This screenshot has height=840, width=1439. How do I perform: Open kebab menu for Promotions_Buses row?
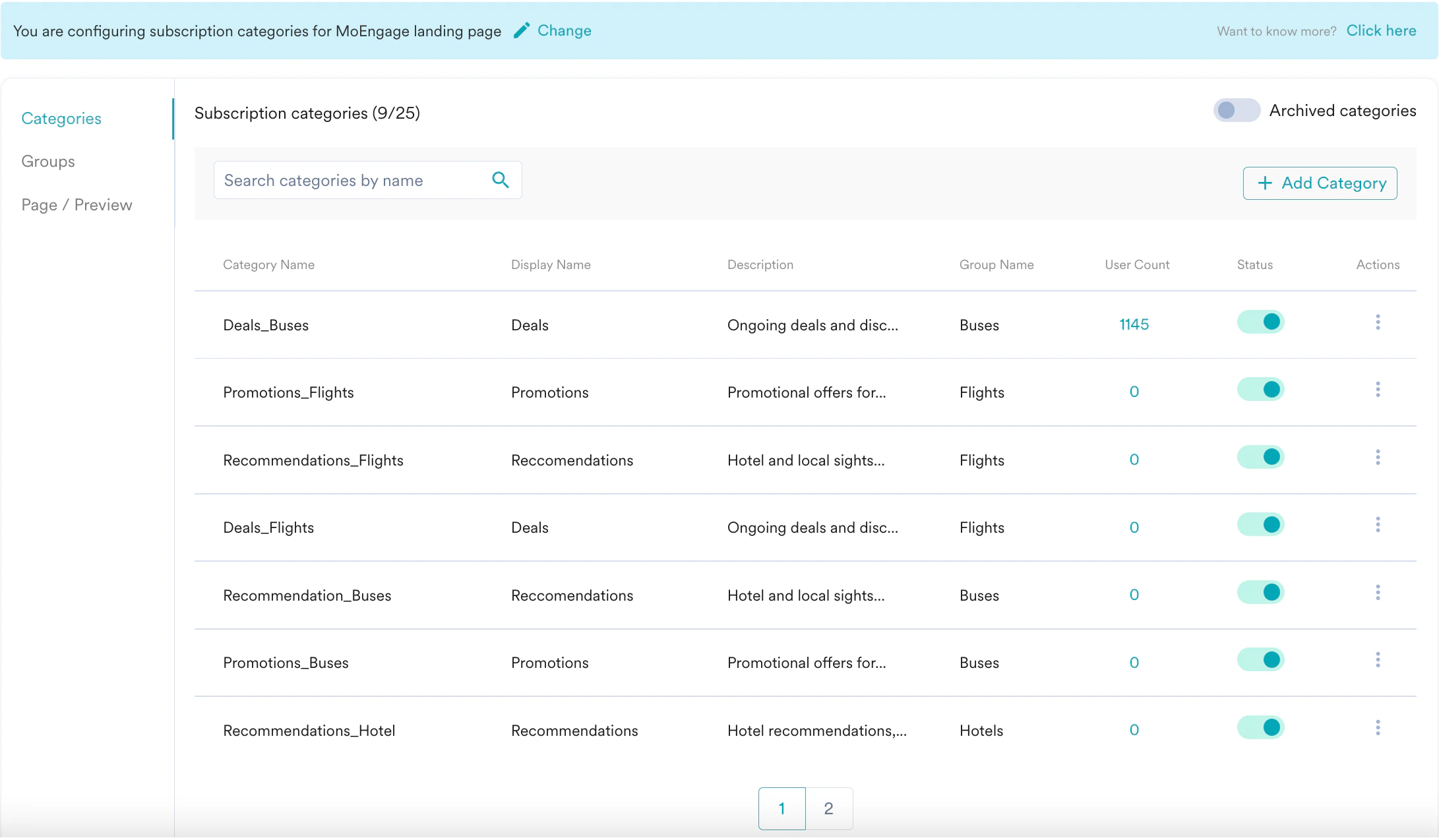1378,660
